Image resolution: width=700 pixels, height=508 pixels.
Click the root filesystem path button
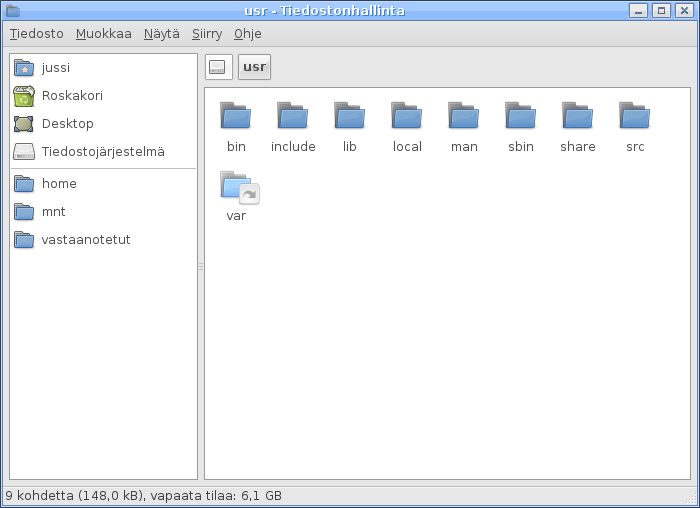tap(219, 67)
